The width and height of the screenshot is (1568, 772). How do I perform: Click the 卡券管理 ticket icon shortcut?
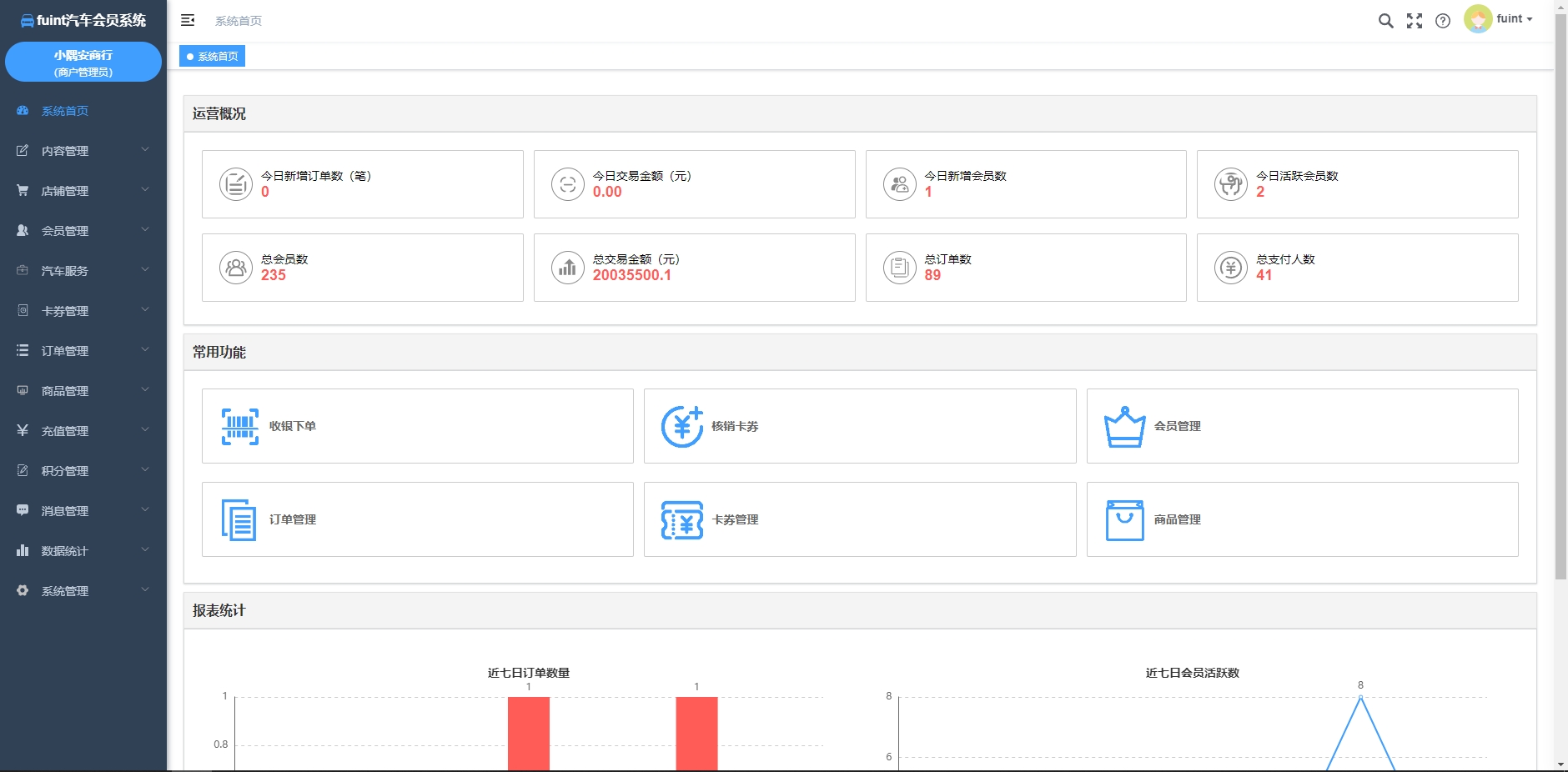[682, 519]
